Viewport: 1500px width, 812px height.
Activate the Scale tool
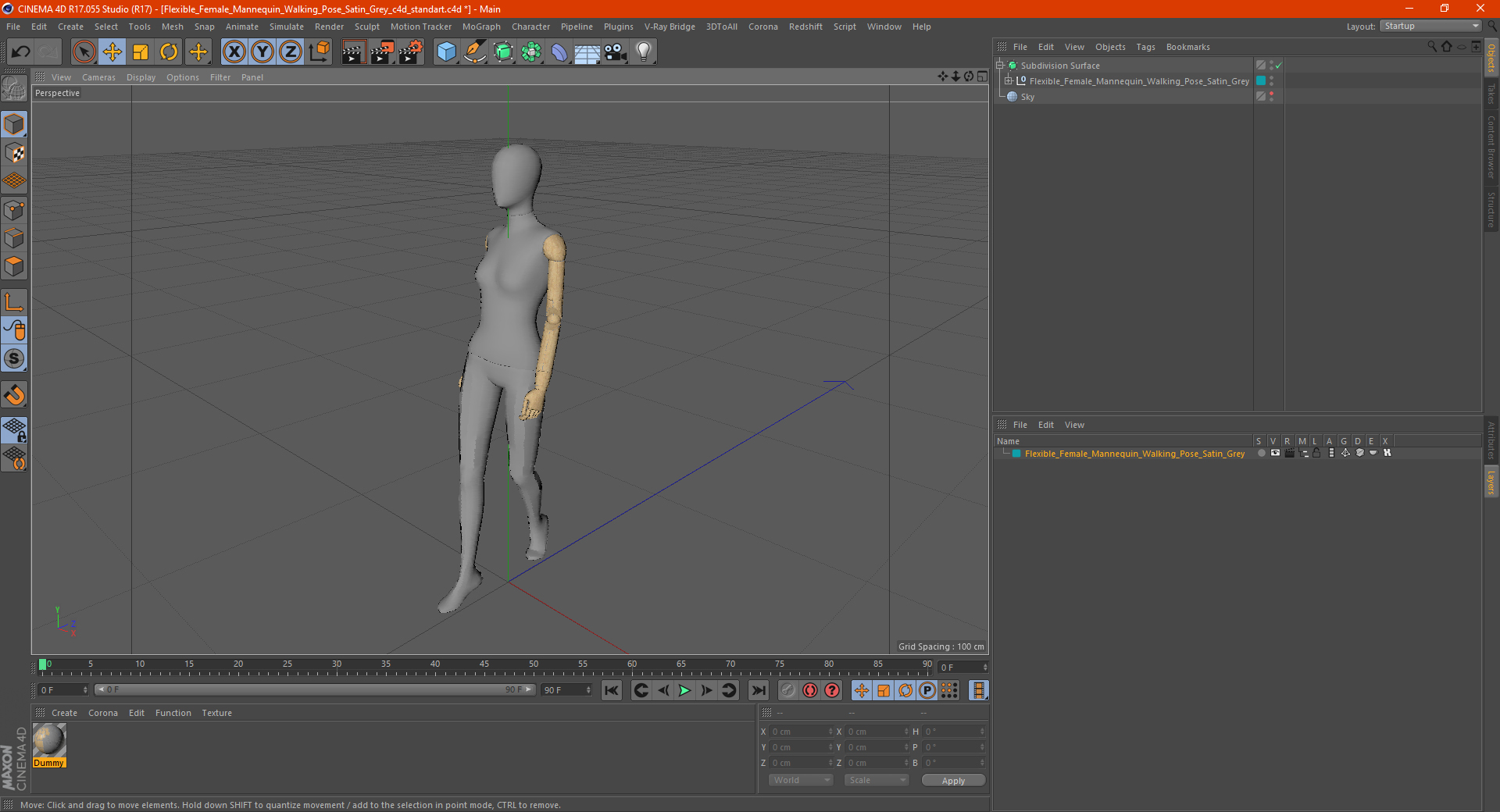pyautogui.click(x=141, y=52)
